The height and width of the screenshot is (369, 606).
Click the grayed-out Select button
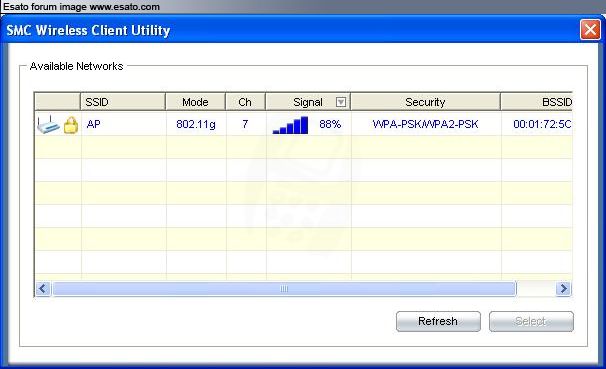click(x=531, y=321)
